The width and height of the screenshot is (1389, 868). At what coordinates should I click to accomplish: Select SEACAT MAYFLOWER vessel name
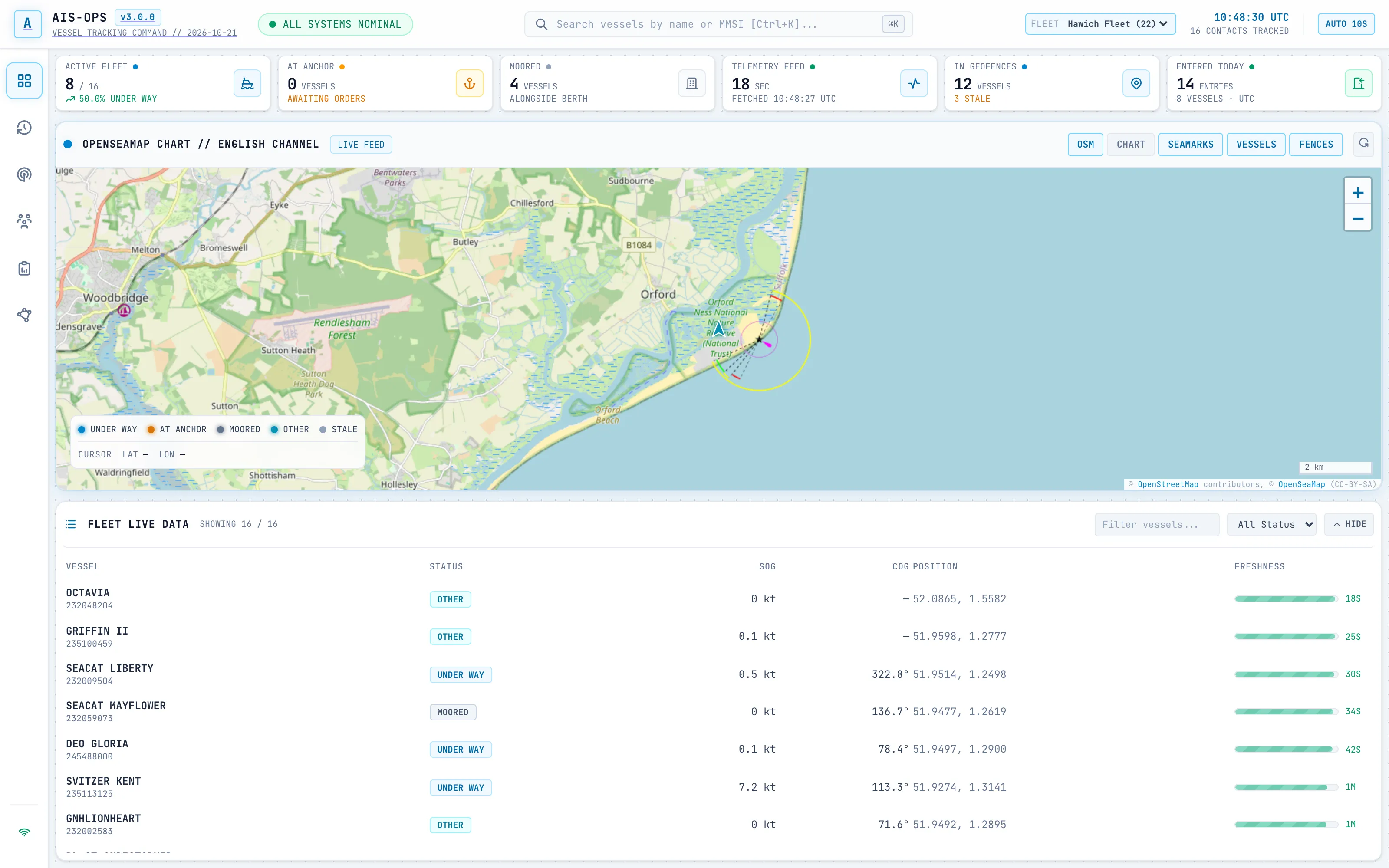(x=116, y=706)
